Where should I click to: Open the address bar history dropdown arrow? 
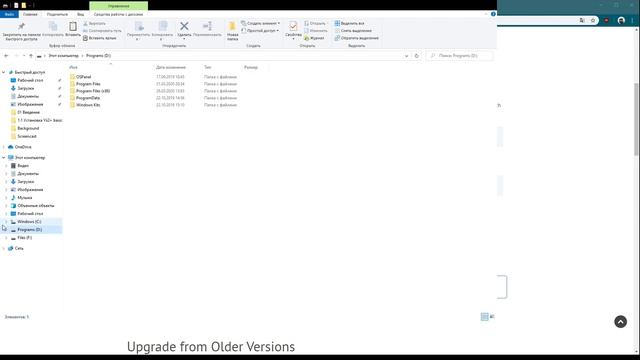tap(407, 56)
